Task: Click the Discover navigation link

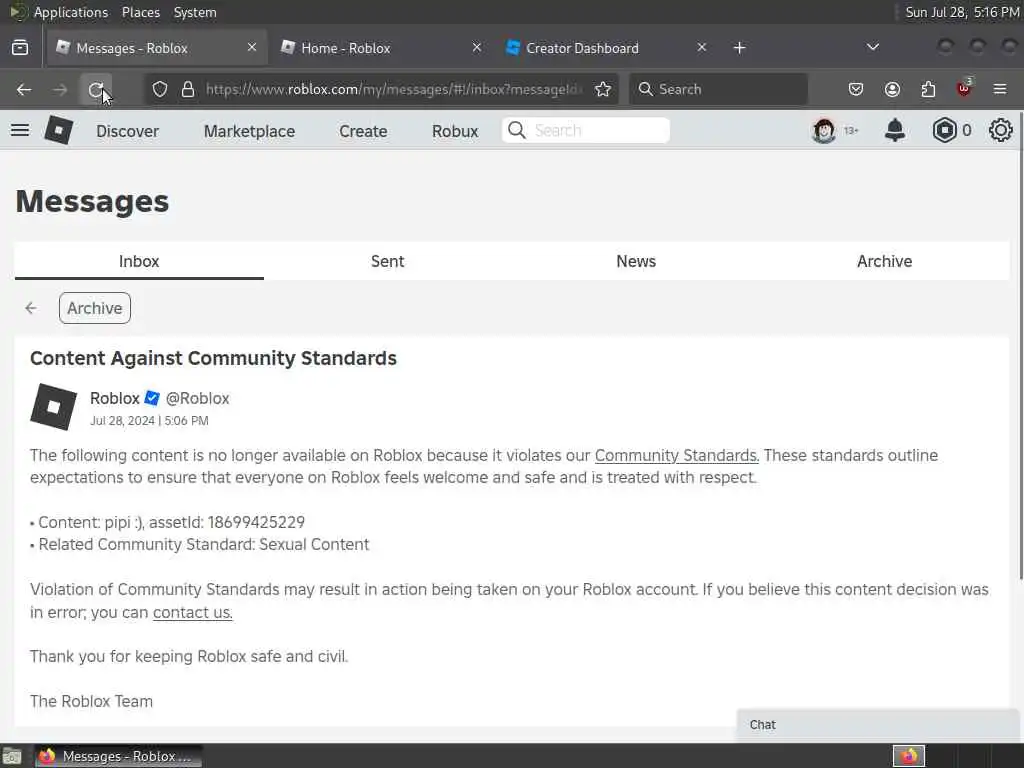Action: tap(127, 131)
